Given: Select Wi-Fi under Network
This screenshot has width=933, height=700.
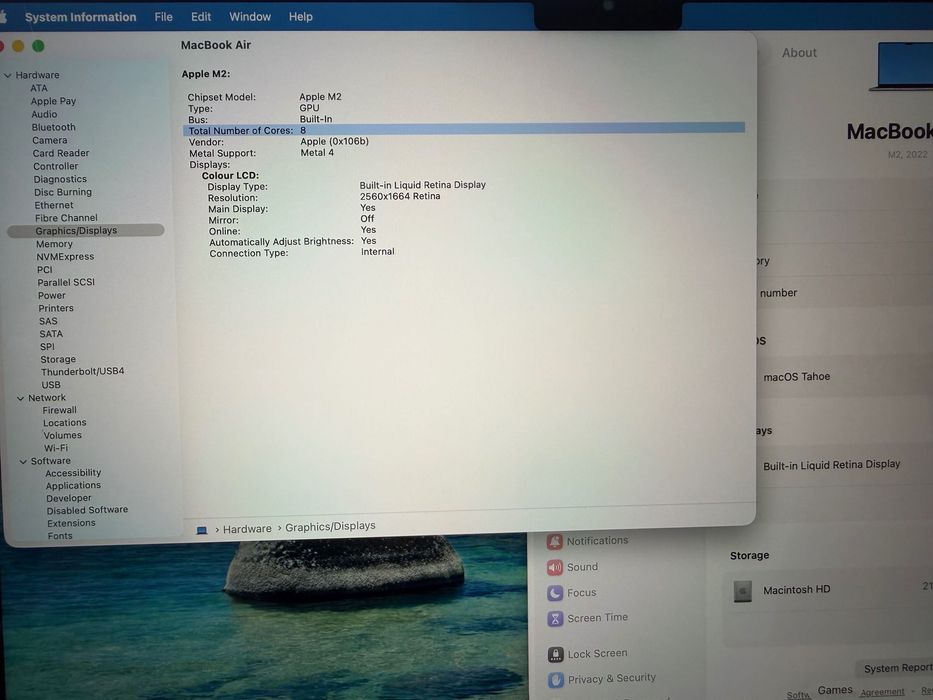Looking at the screenshot, I should point(56,448).
